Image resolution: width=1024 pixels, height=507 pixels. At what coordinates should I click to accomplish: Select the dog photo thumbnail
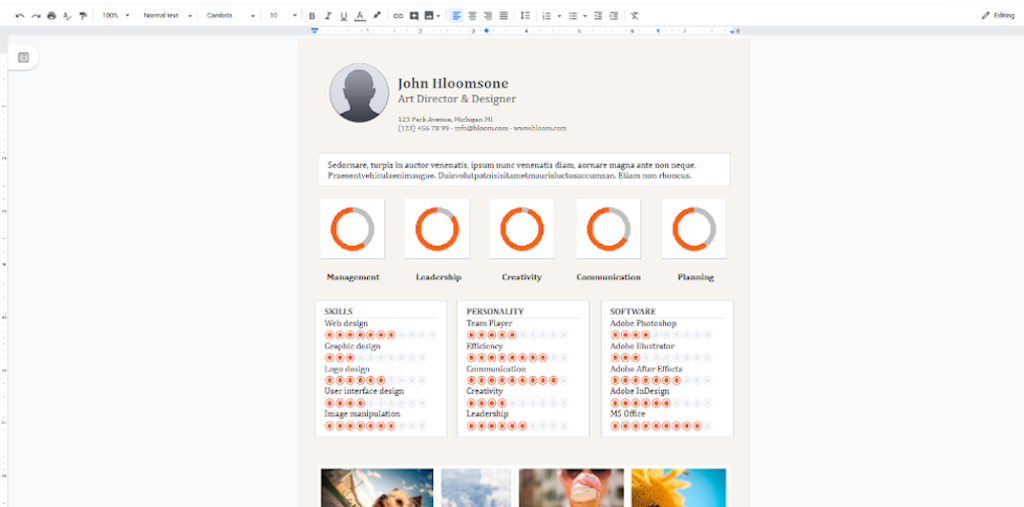(x=377, y=487)
